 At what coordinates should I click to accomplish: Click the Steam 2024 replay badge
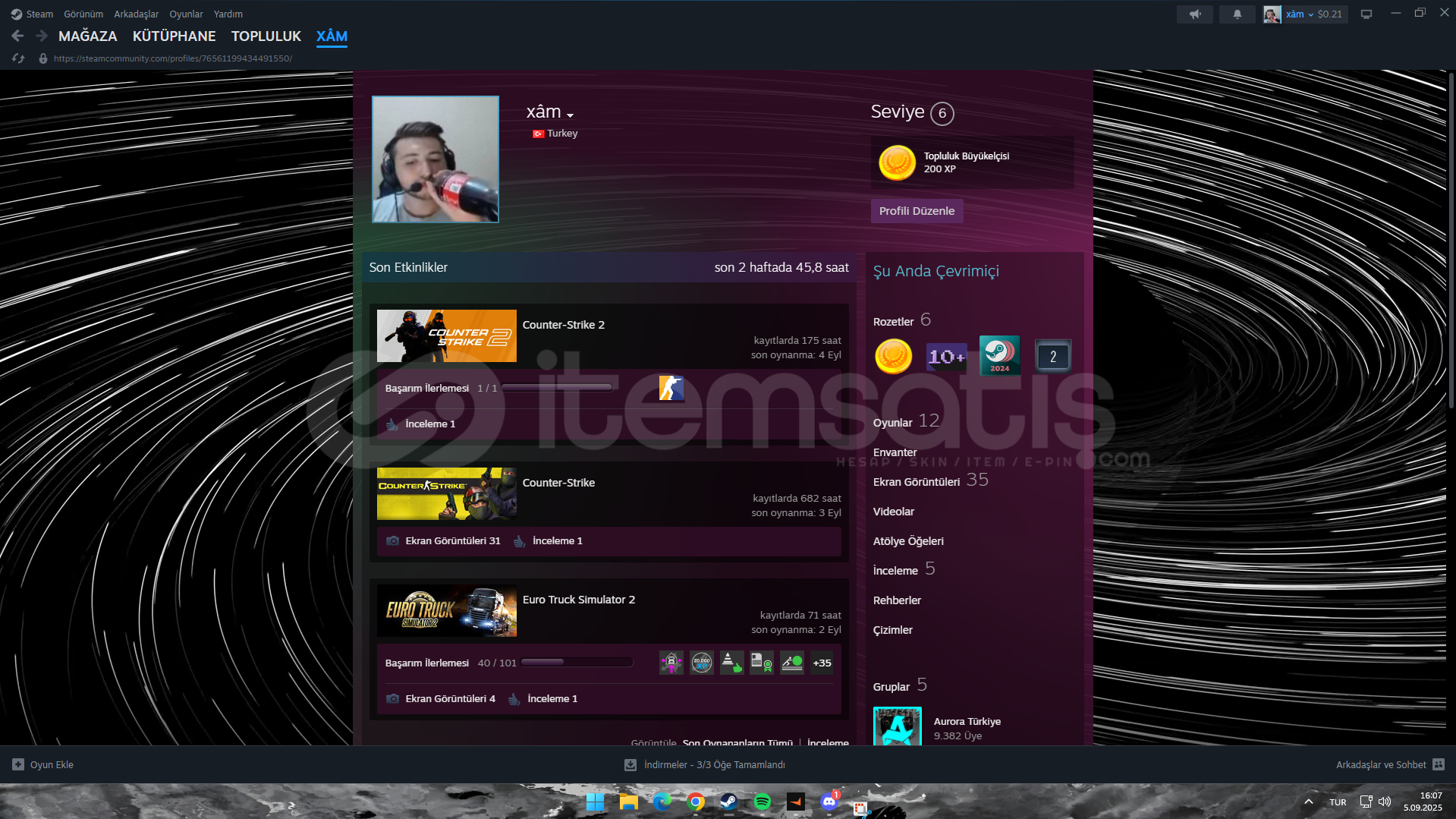point(999,356)
